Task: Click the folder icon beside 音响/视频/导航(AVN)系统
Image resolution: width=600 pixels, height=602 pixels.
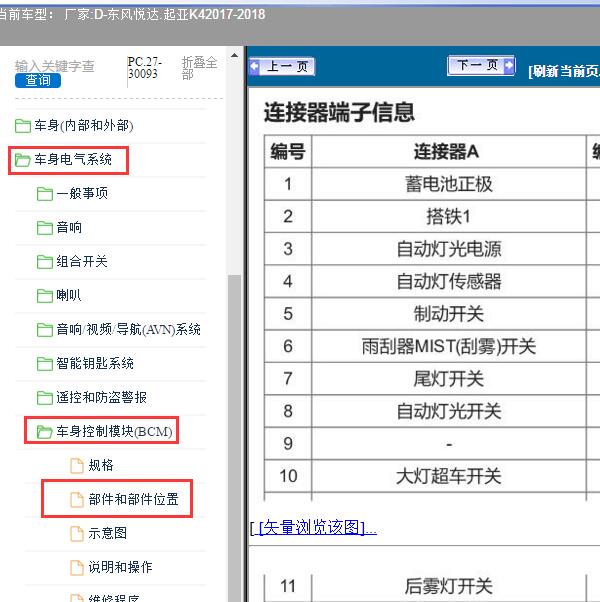Action: (45, 330)
